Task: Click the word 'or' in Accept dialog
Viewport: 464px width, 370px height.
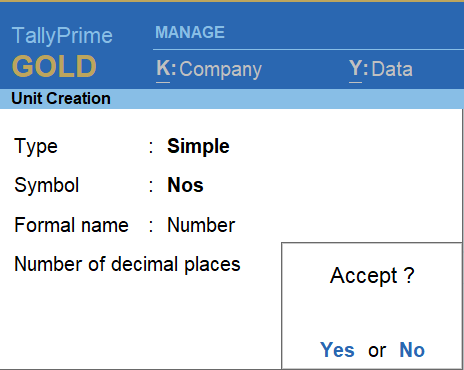Action: click(377, 351)
